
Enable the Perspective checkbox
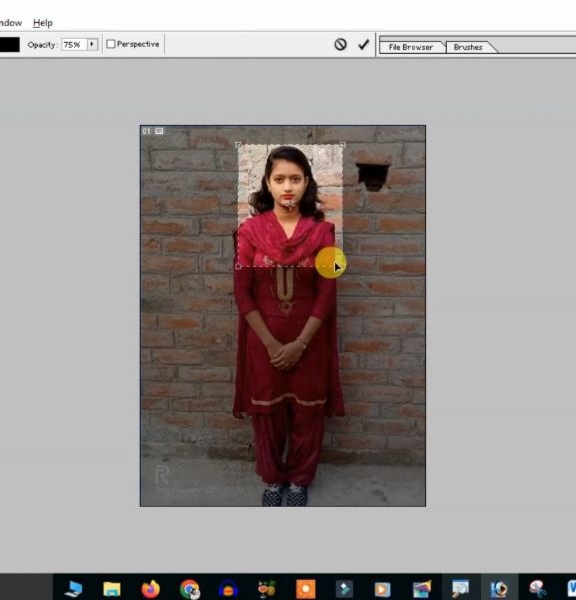pyautogui.click(x=111, y=44)
